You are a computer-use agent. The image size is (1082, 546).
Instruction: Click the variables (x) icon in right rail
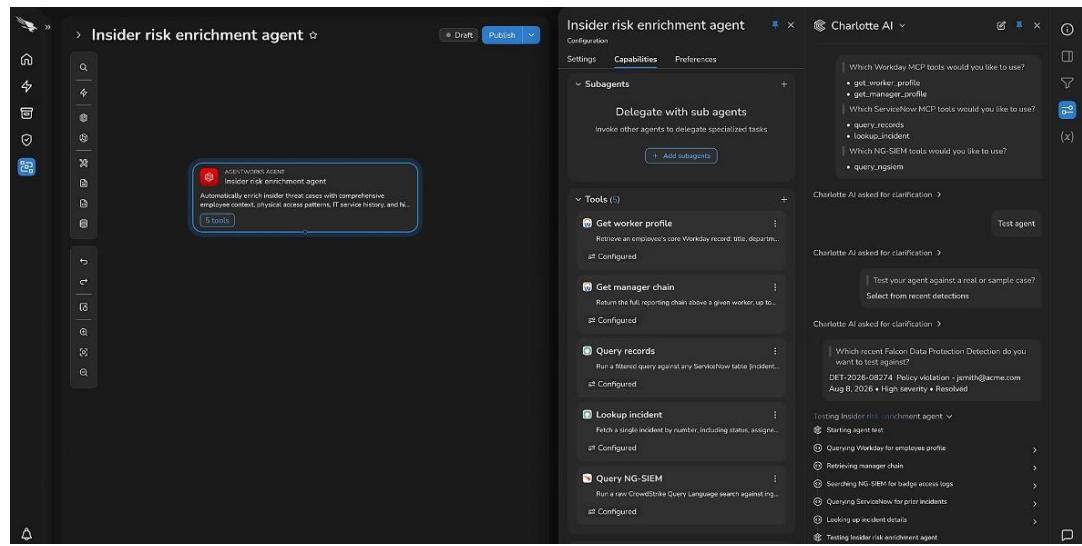(1067, 137)
